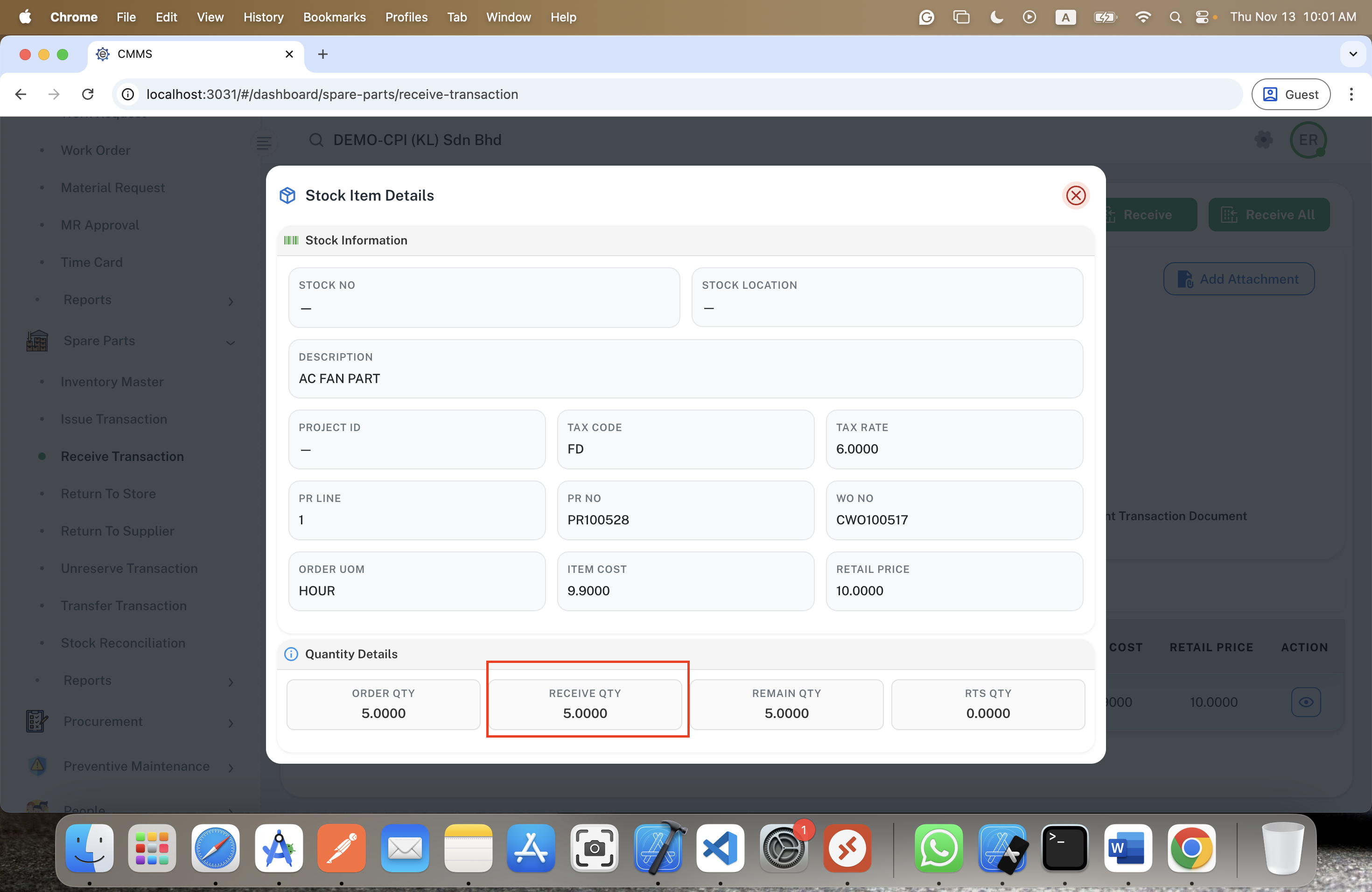
Task: Click the eye view icon in Action column
Action: [1306, 702]
